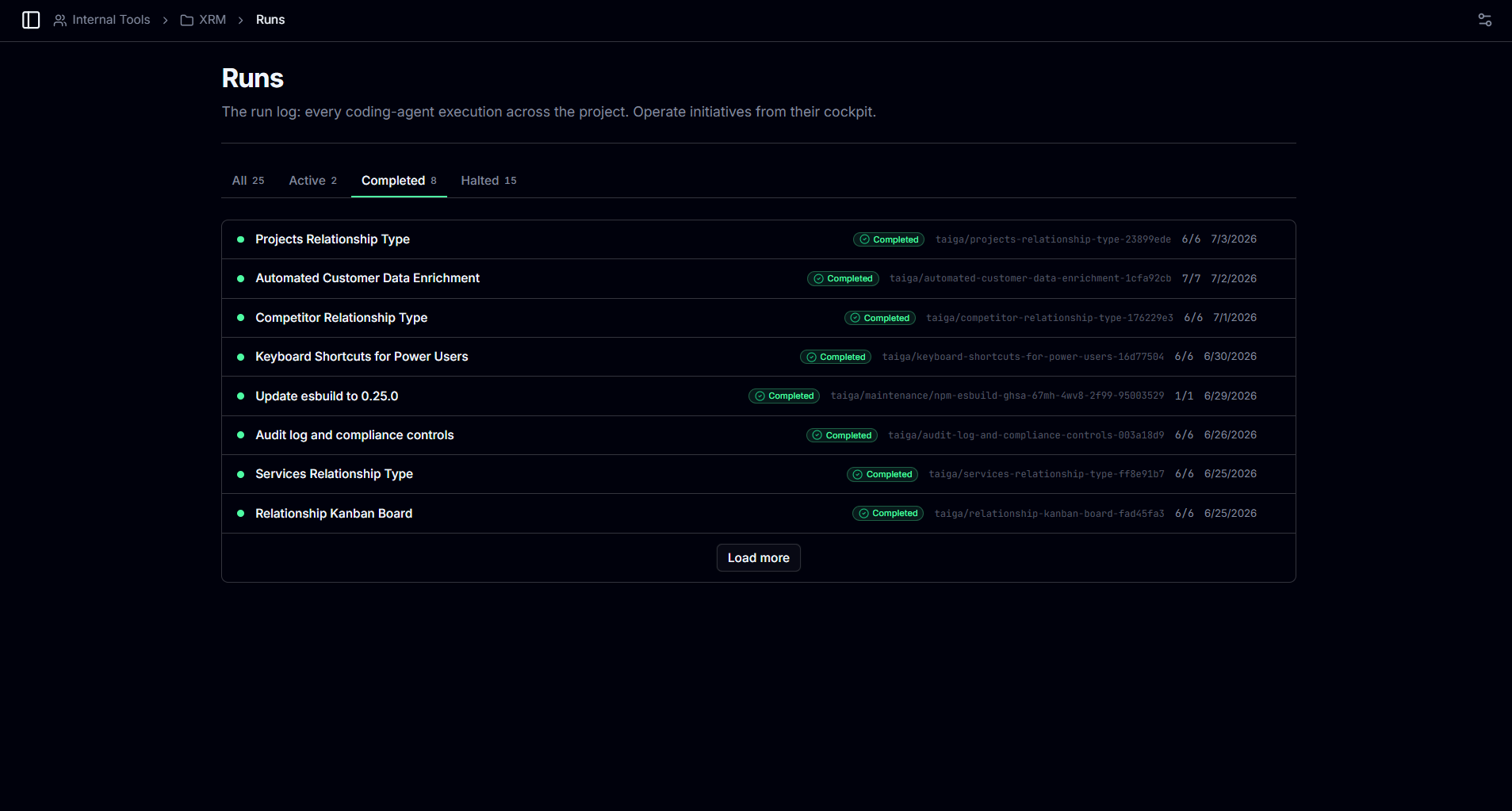The width and height of the screenshot is (1512, 811).
Task: Toggle the sidebar panel icon
Action: 31,20
